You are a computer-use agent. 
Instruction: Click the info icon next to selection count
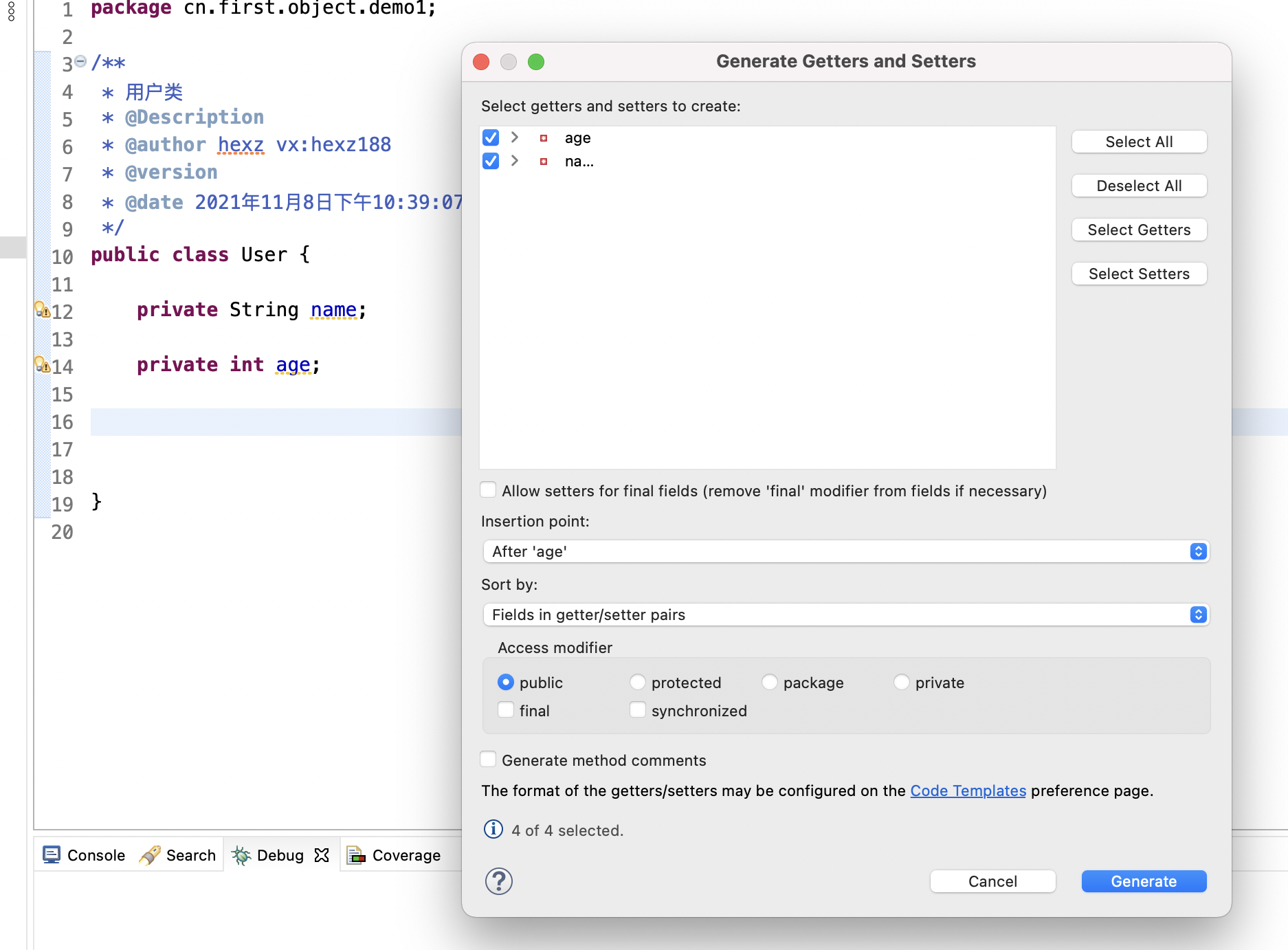(493, 830)
